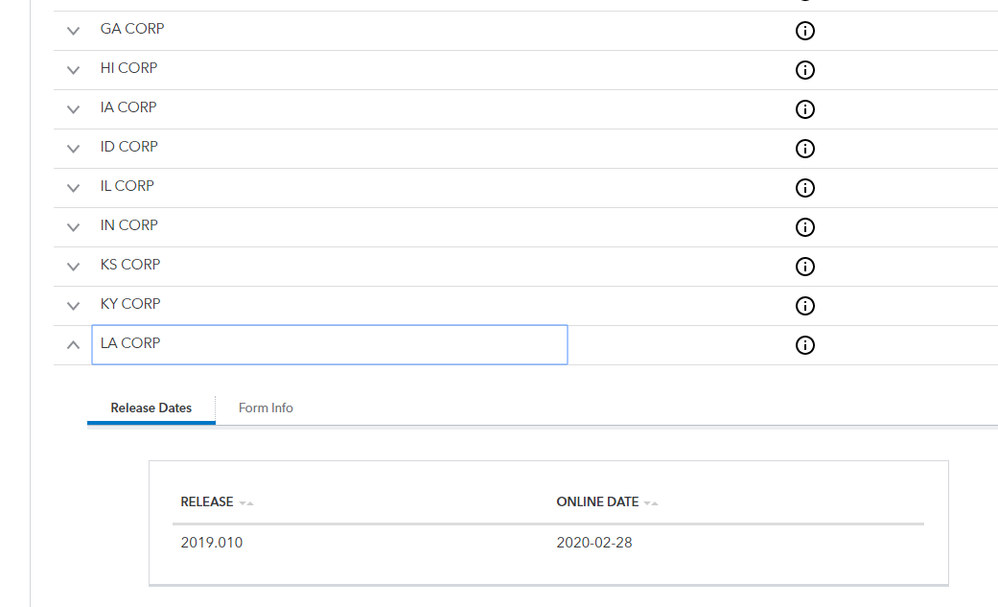
Task: Click info icon for KS CORP
Action: 804,267
